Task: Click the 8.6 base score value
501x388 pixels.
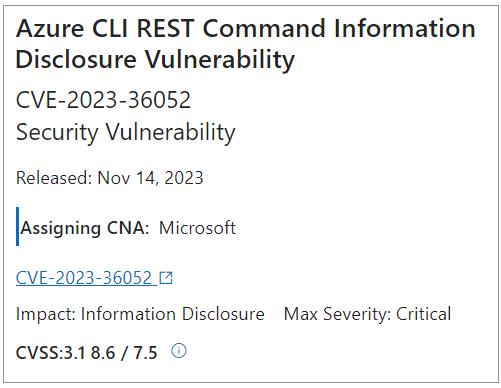Action: (103, 353)
